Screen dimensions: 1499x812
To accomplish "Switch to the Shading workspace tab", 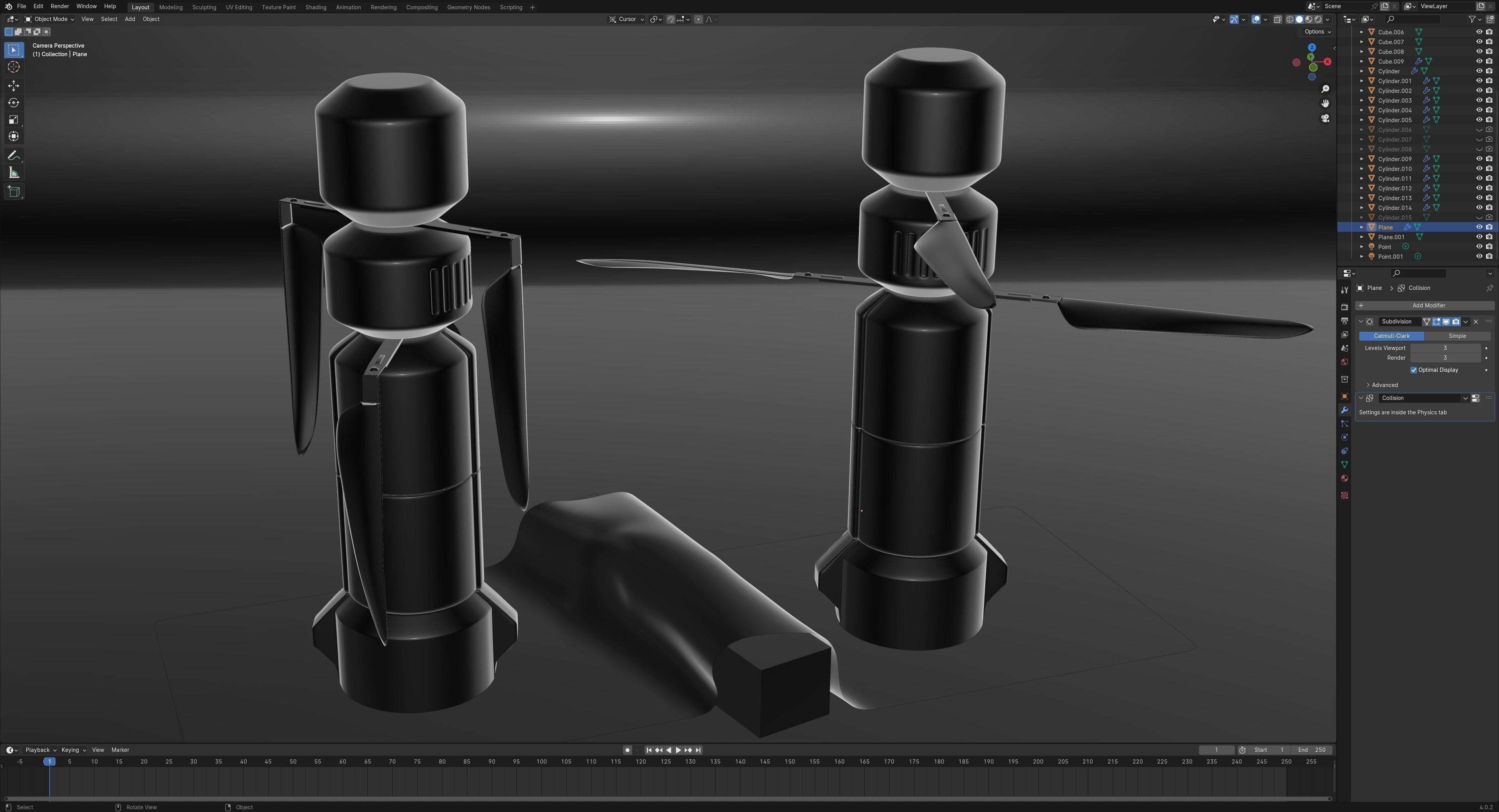I will pos(315,7).
